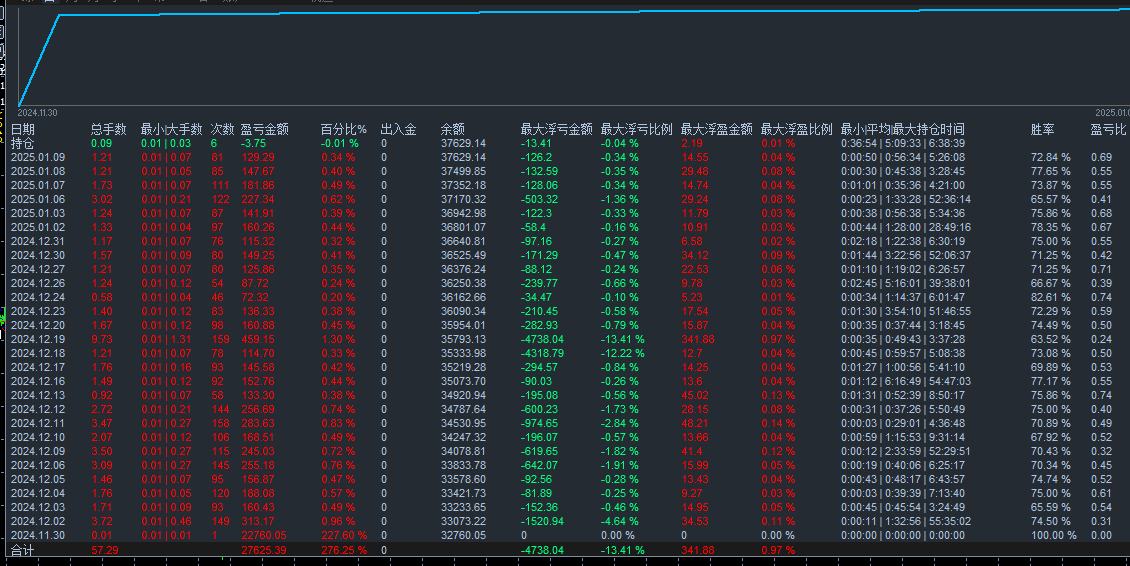This screenshot has width=1130, height=566.
Task: Click floating loss value -4318.79
Action: [543, 353]
